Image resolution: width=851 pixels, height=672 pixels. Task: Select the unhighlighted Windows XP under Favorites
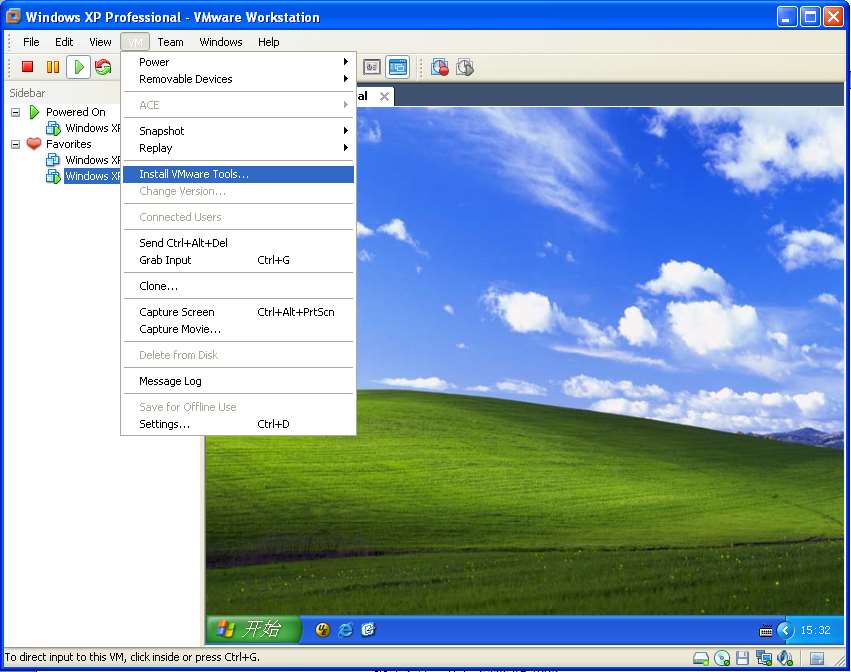92,160
